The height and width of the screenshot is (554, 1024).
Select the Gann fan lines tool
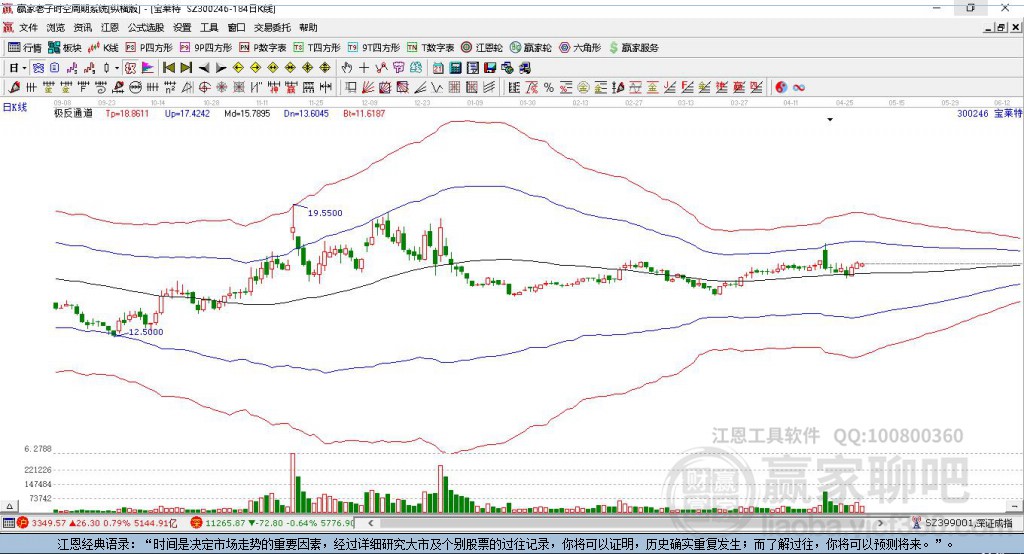(368, 87)
